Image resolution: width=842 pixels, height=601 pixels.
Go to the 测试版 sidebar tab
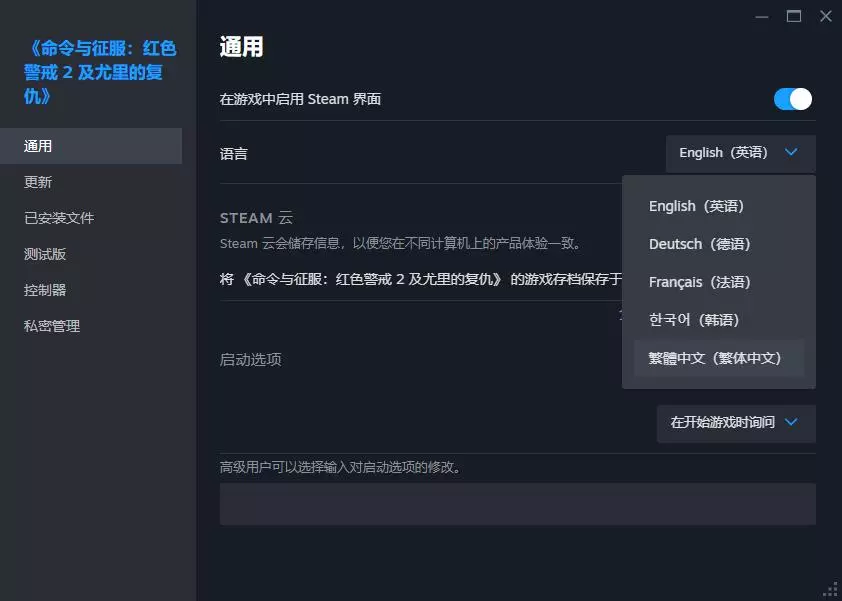point(91,254)
